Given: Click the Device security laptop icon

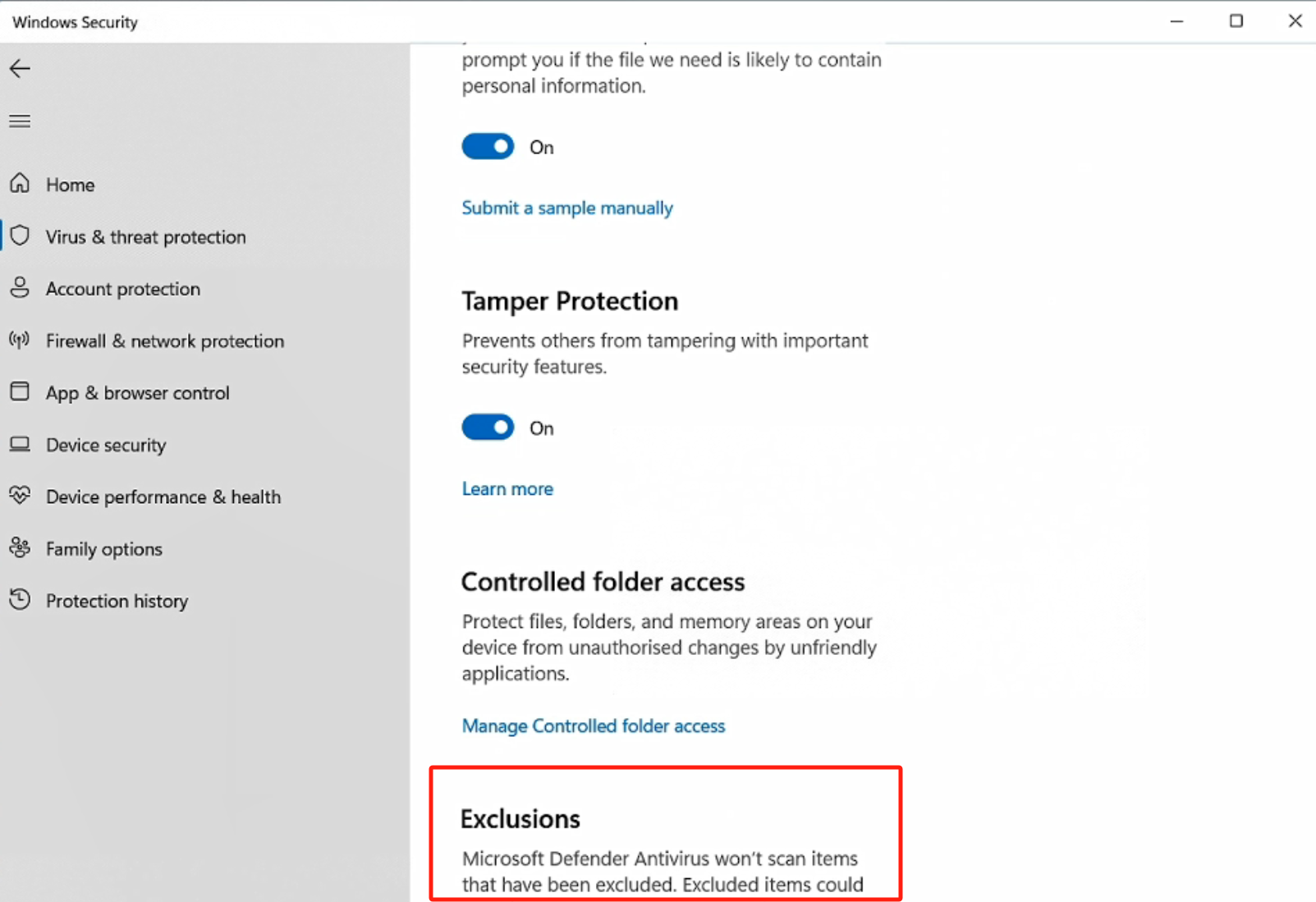Looking at the screenshot, I should tap(20, 444).
